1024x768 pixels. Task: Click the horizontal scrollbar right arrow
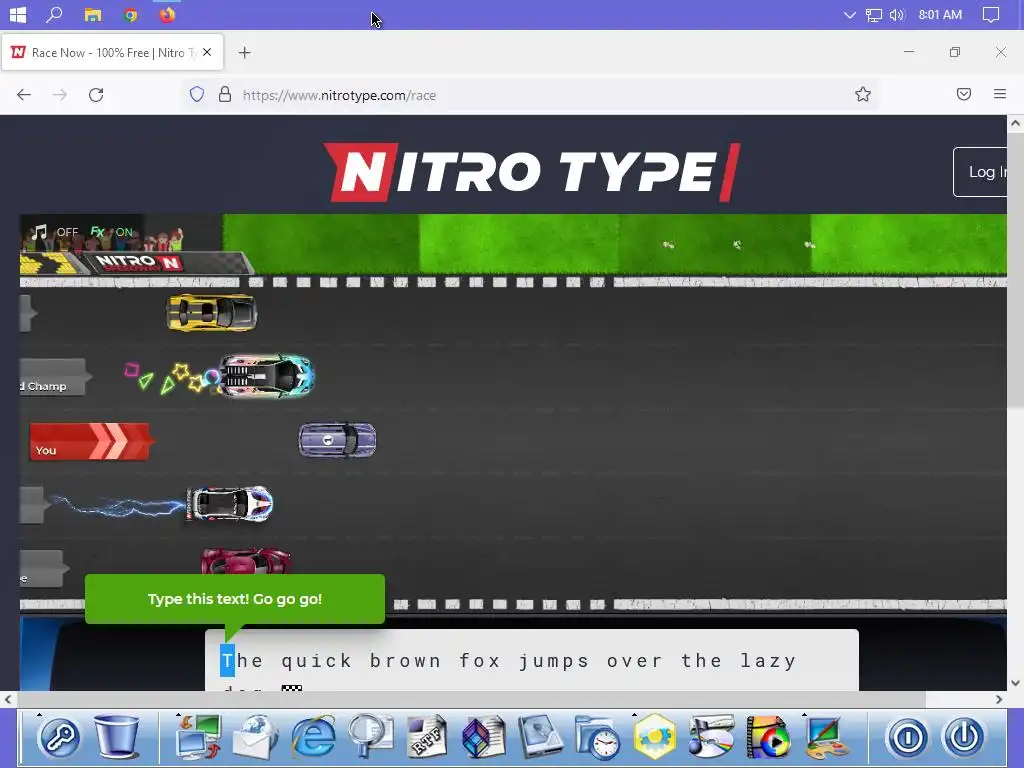tap(999, 699)
